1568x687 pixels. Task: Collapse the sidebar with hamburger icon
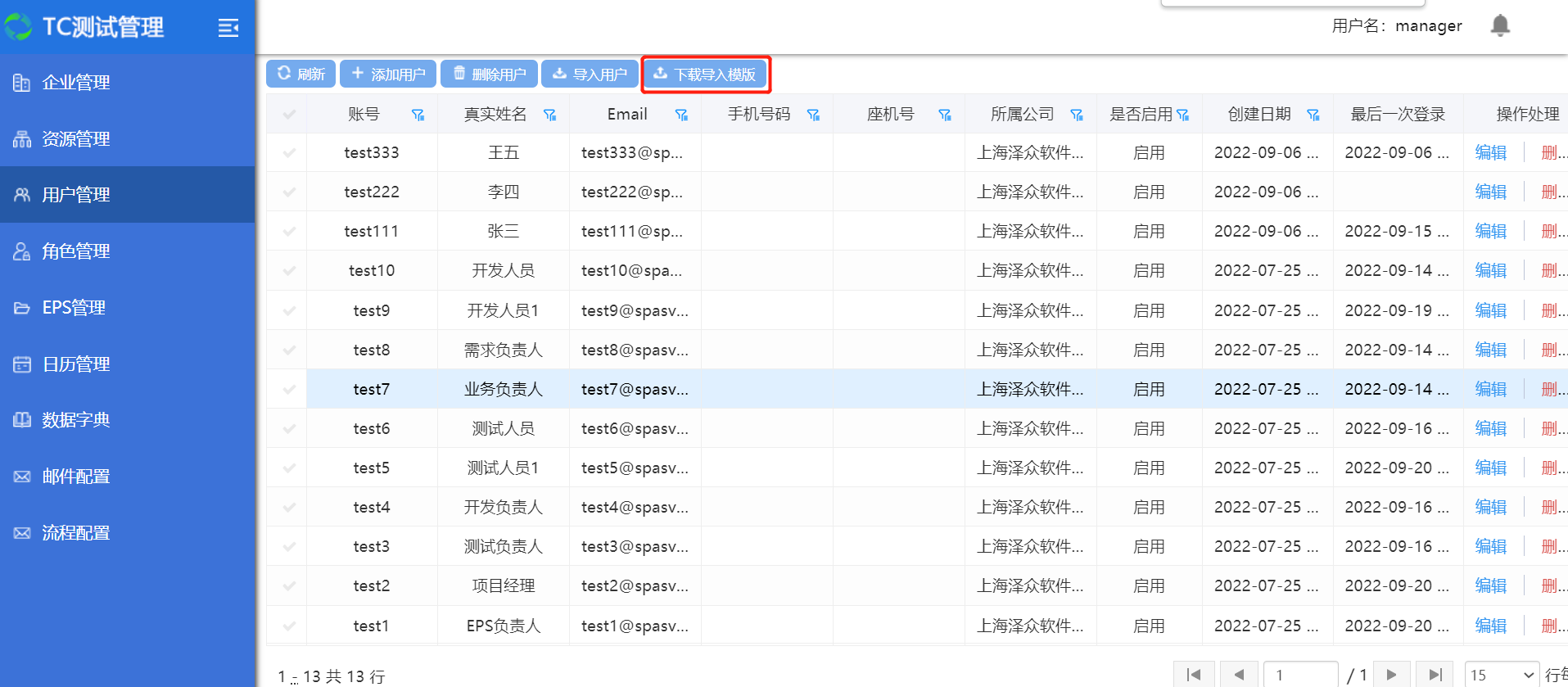[228, 29]
